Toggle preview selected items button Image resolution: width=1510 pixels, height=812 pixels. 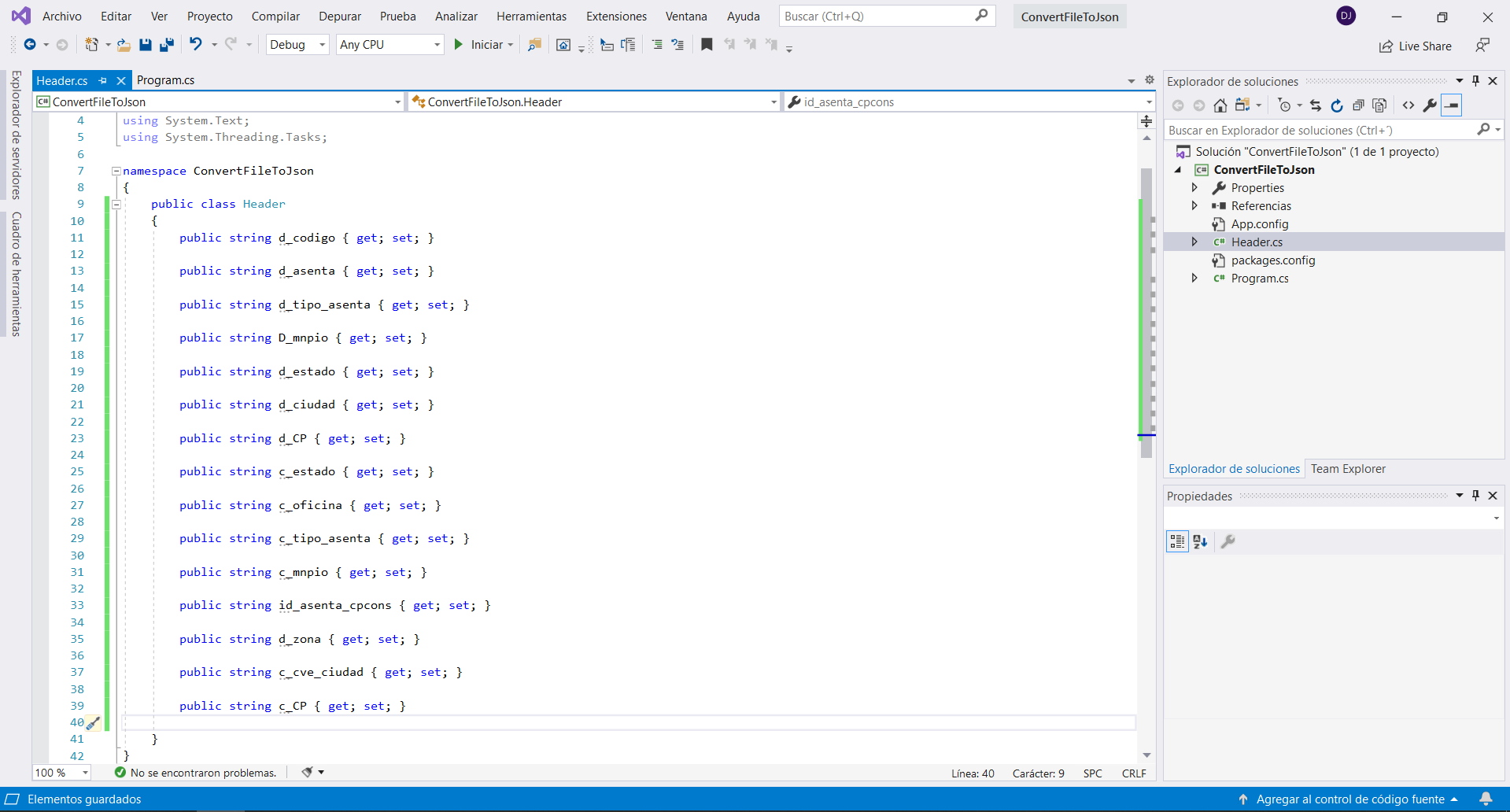pos(1452,105)
